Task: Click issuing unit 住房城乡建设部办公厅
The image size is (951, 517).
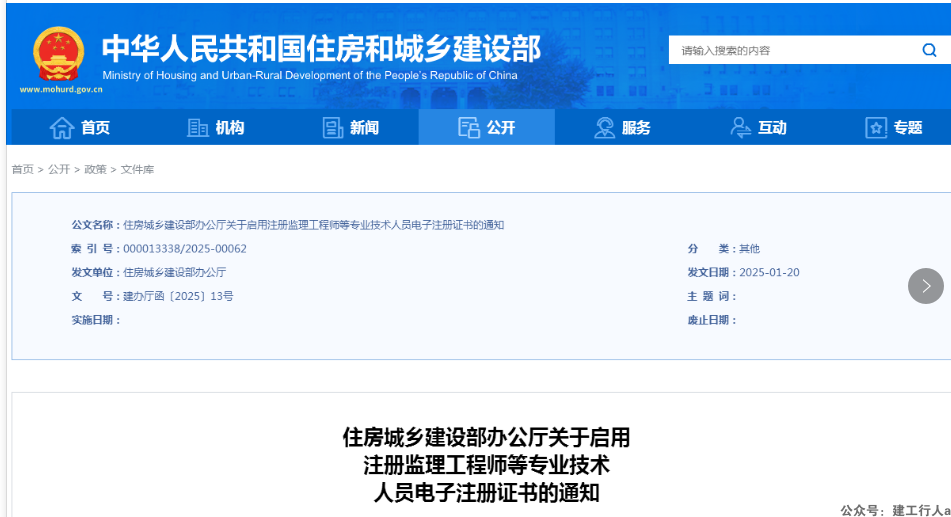Action: click(x=175, y=272)
